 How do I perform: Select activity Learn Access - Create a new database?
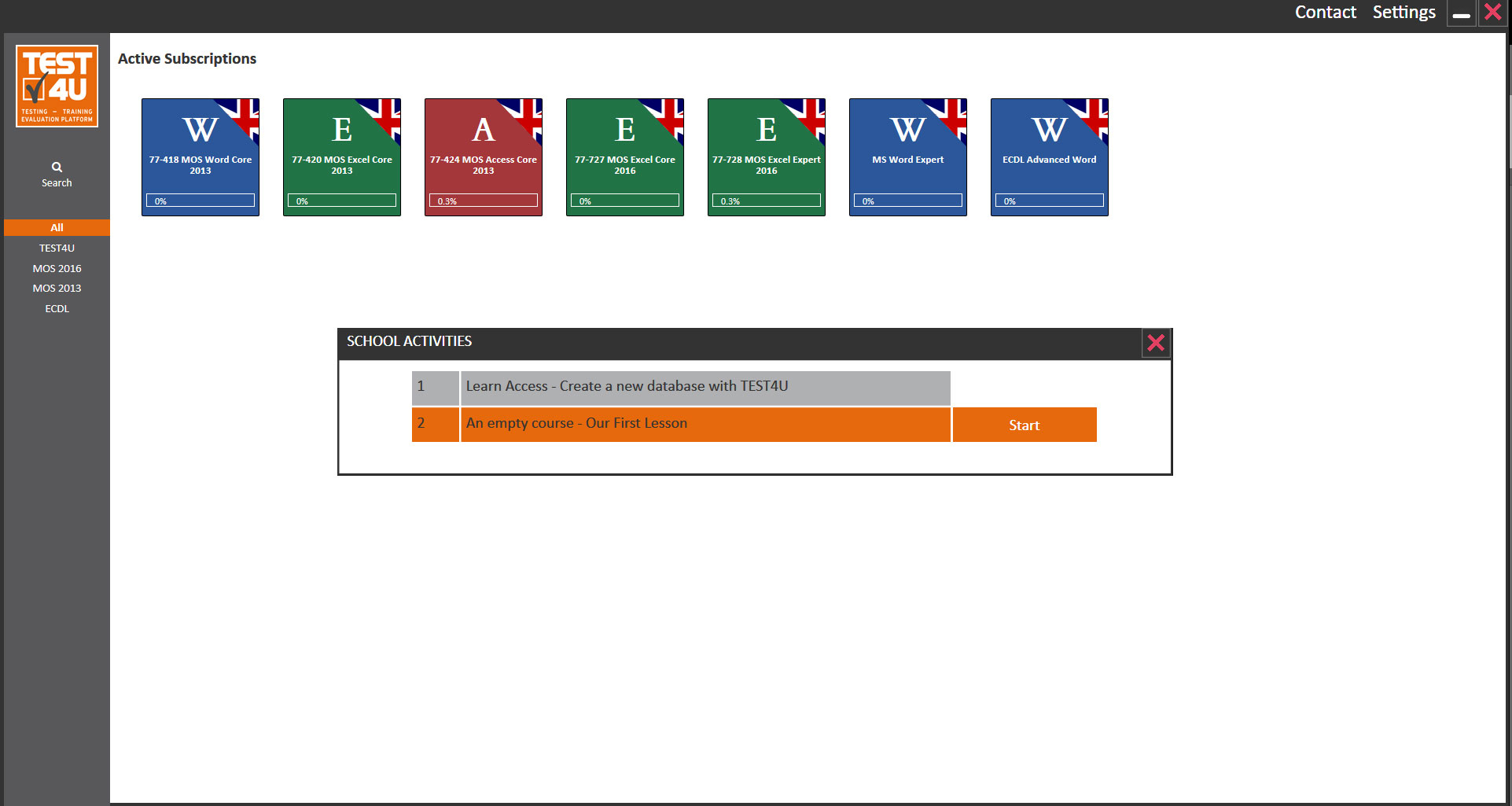pyautogui.click(x=705, y=387)
